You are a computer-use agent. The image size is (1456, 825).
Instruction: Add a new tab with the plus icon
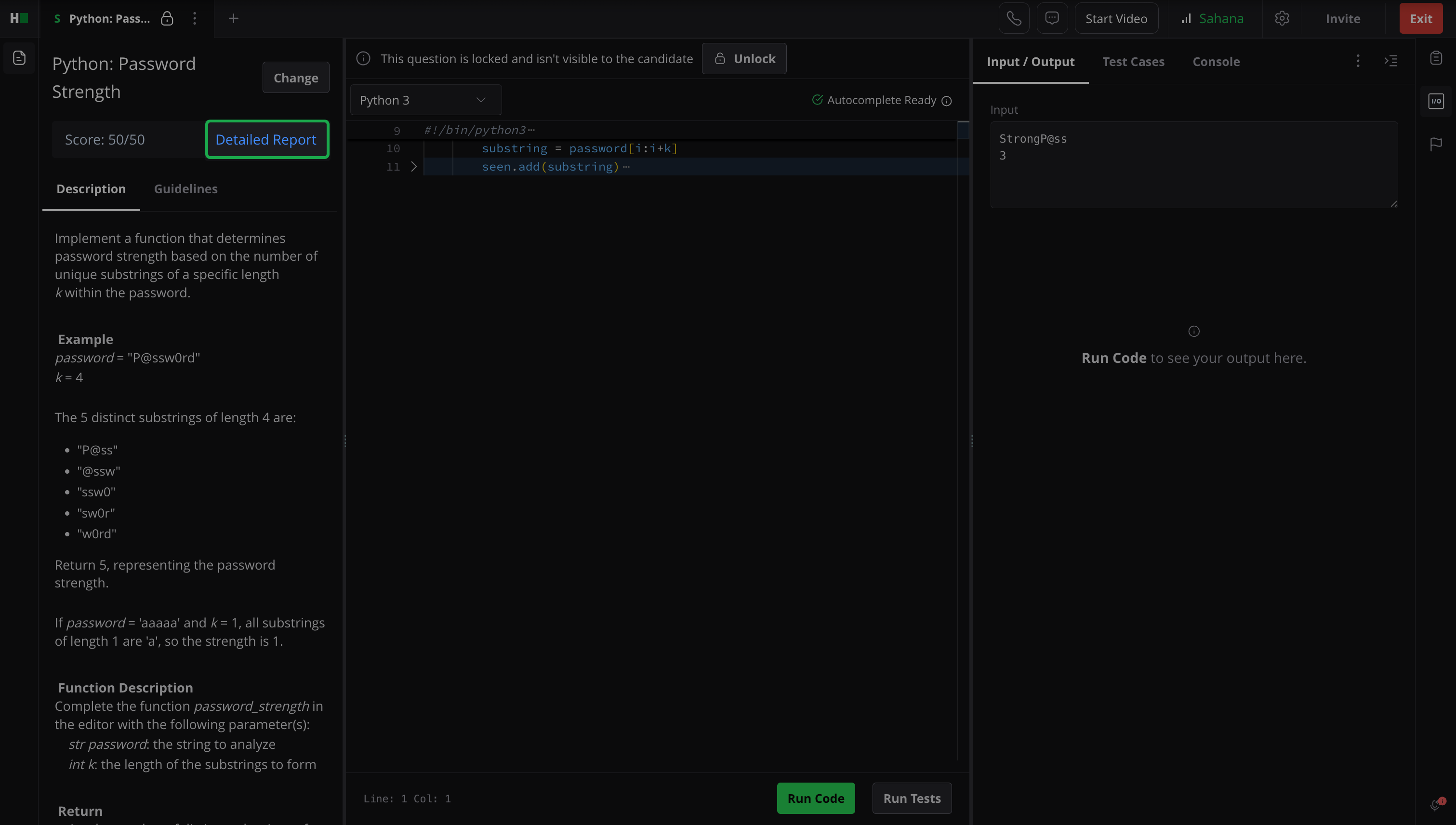coord(233,19)
